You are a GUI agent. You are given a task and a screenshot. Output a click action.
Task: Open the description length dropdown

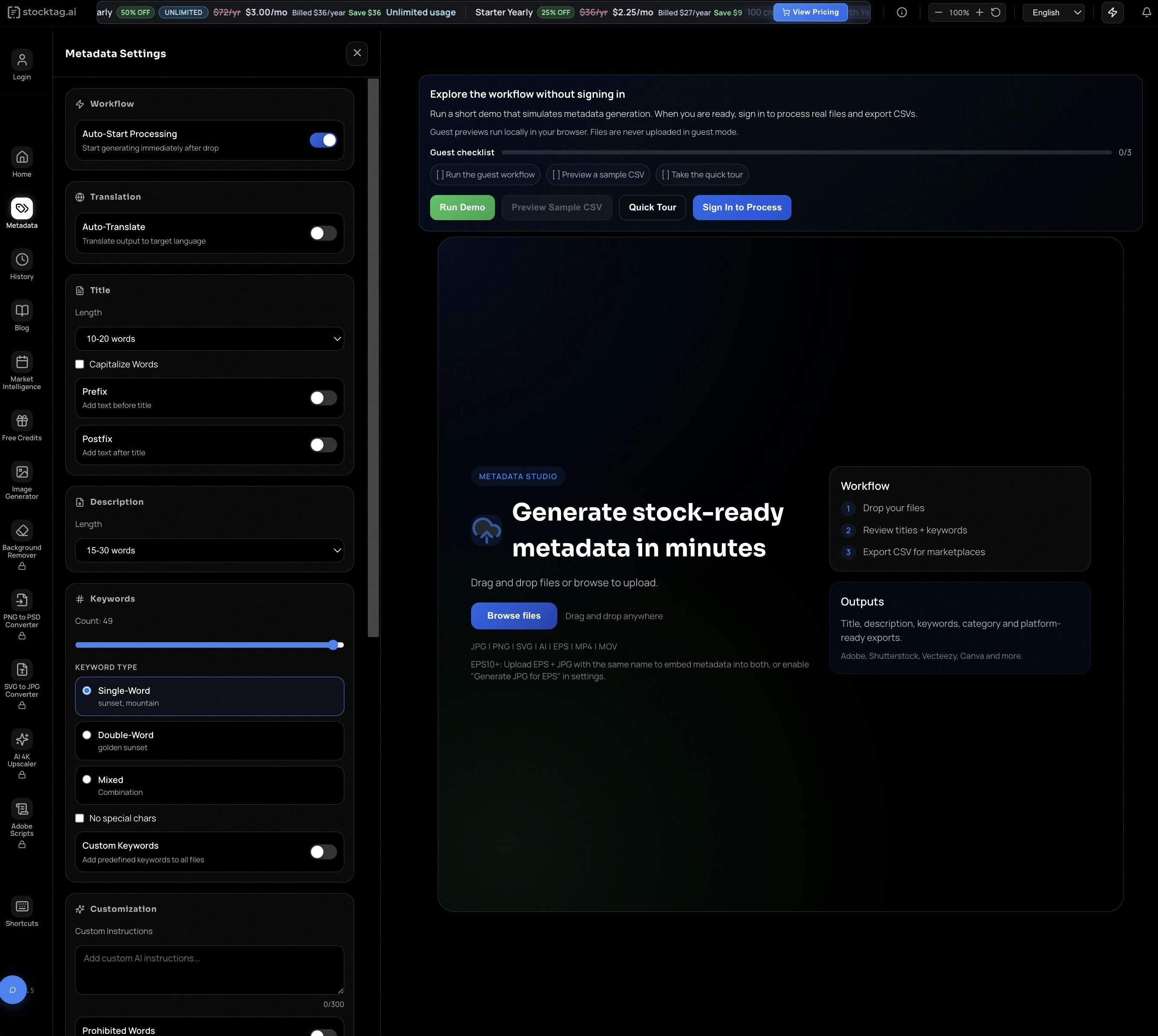pyautogui.click(x=209, y=550)
